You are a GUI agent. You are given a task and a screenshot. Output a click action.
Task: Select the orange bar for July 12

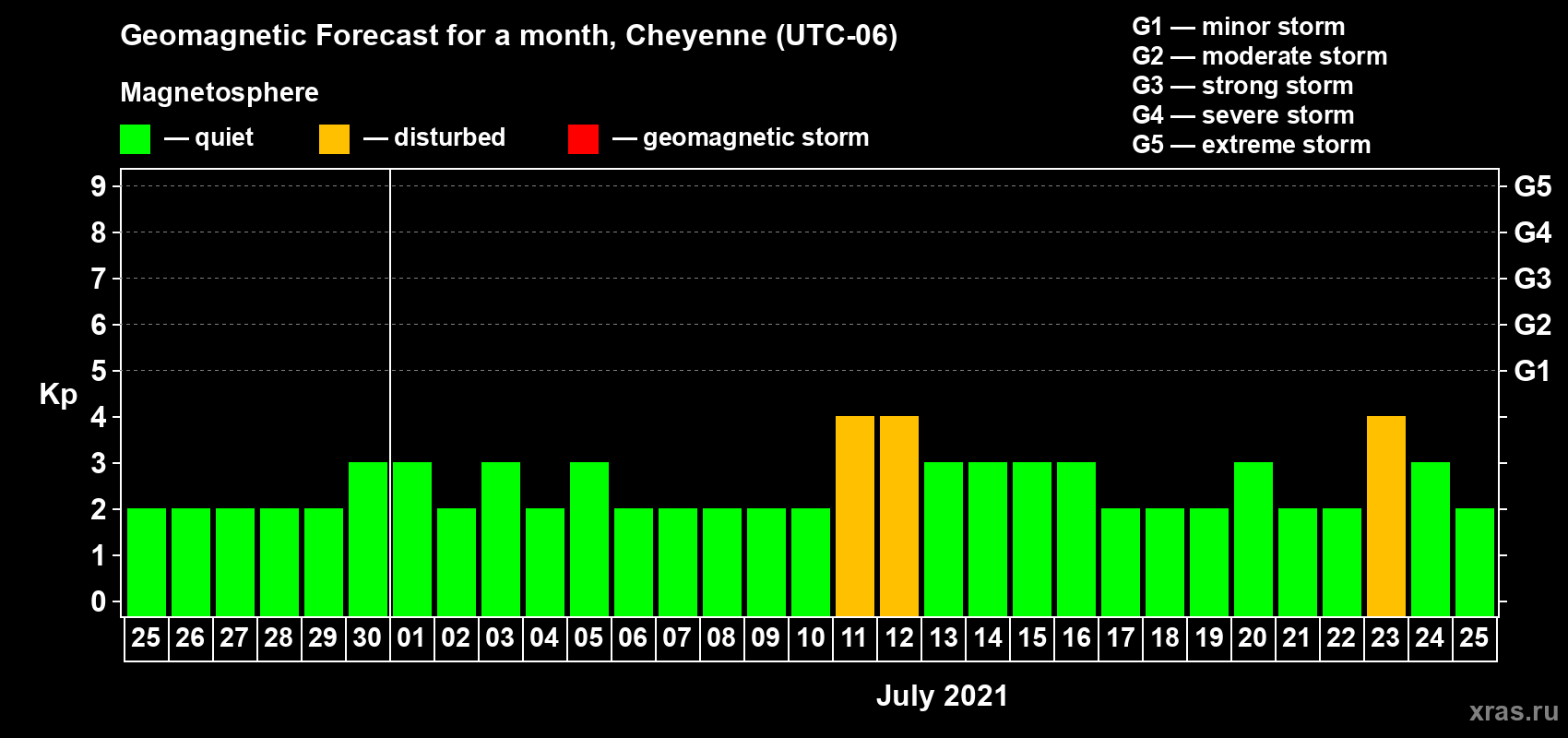[899, 517]
